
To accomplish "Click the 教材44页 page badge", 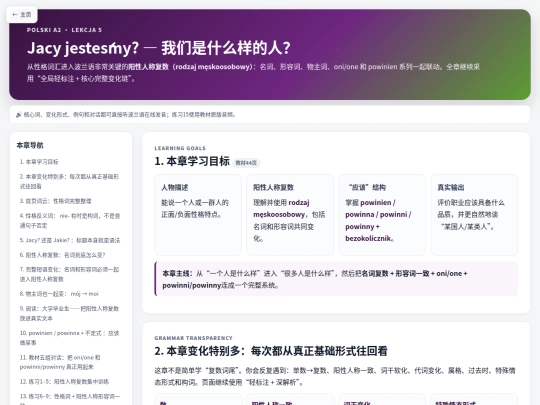I will pos(246,163).
